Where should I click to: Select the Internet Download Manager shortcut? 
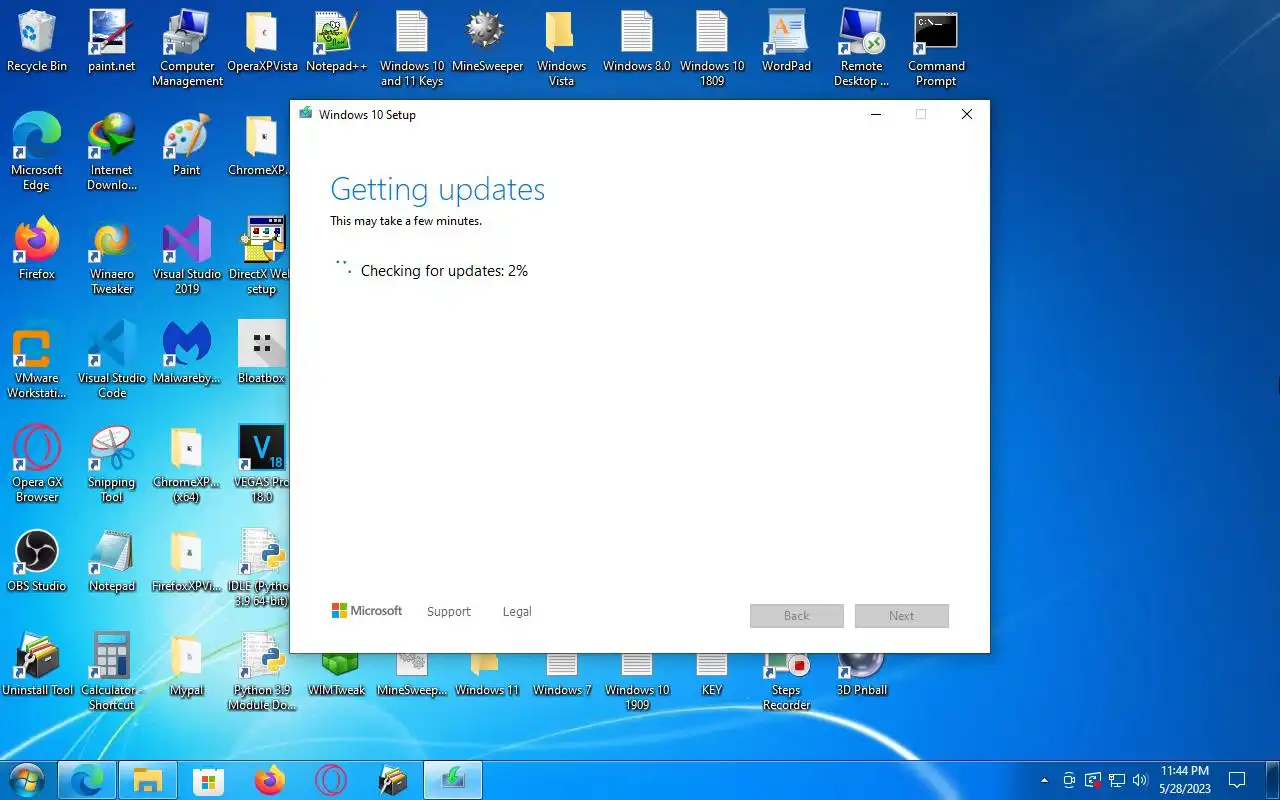point(112,152)
